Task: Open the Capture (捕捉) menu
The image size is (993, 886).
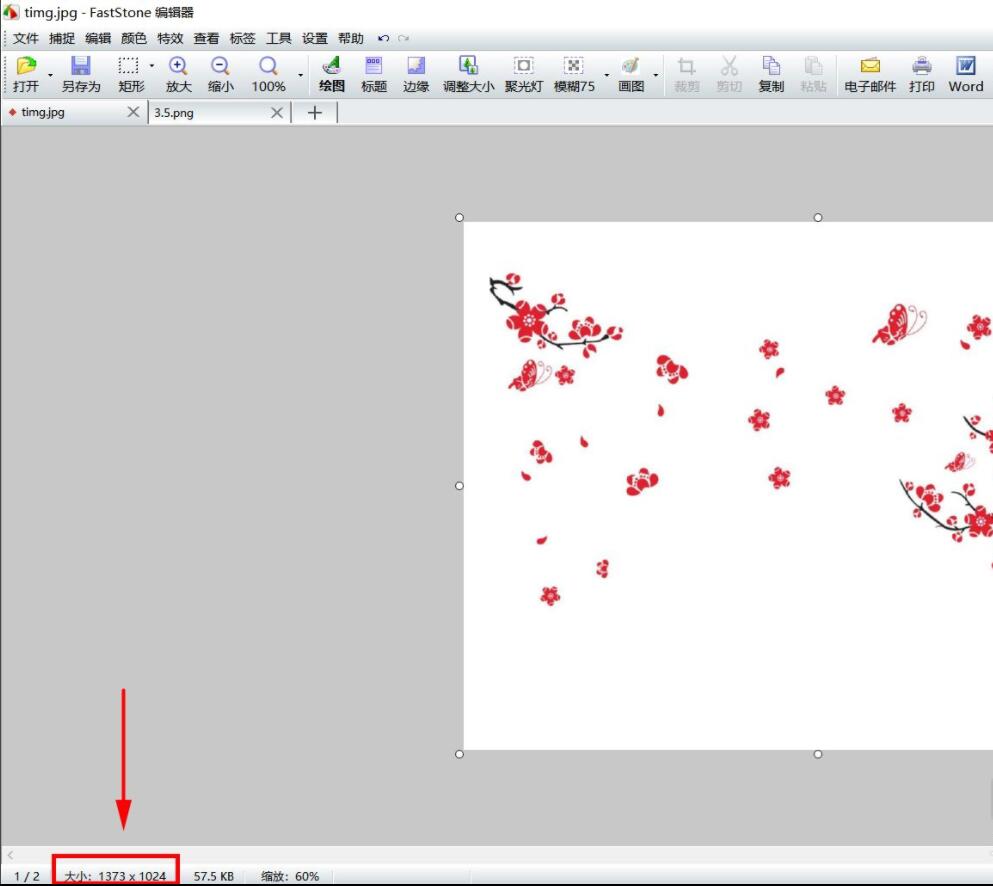Action: 62,39
